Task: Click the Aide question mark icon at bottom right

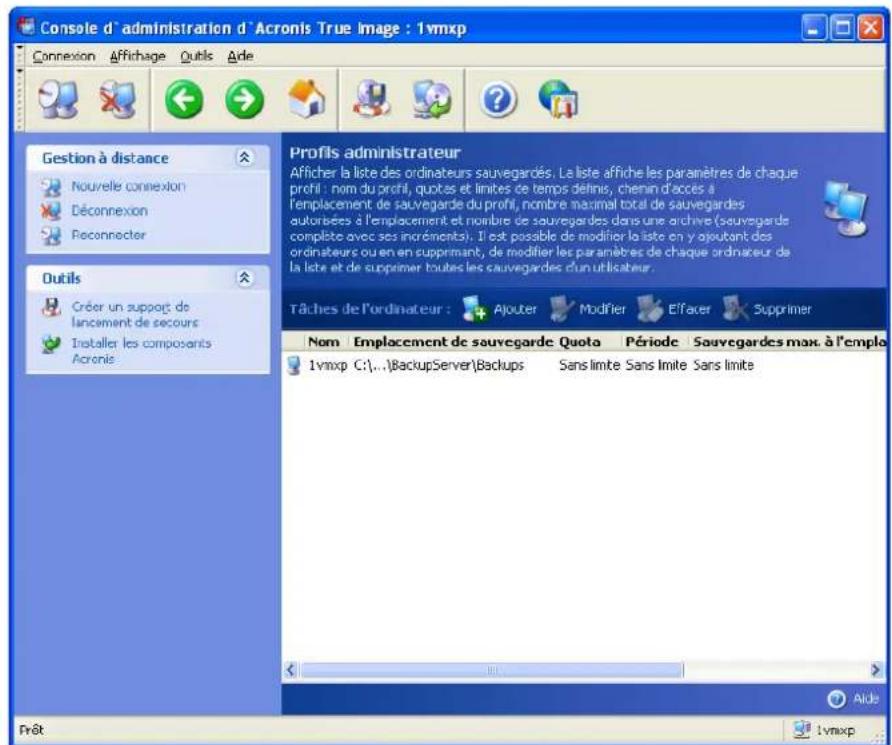Action: [x=836, y=699]
